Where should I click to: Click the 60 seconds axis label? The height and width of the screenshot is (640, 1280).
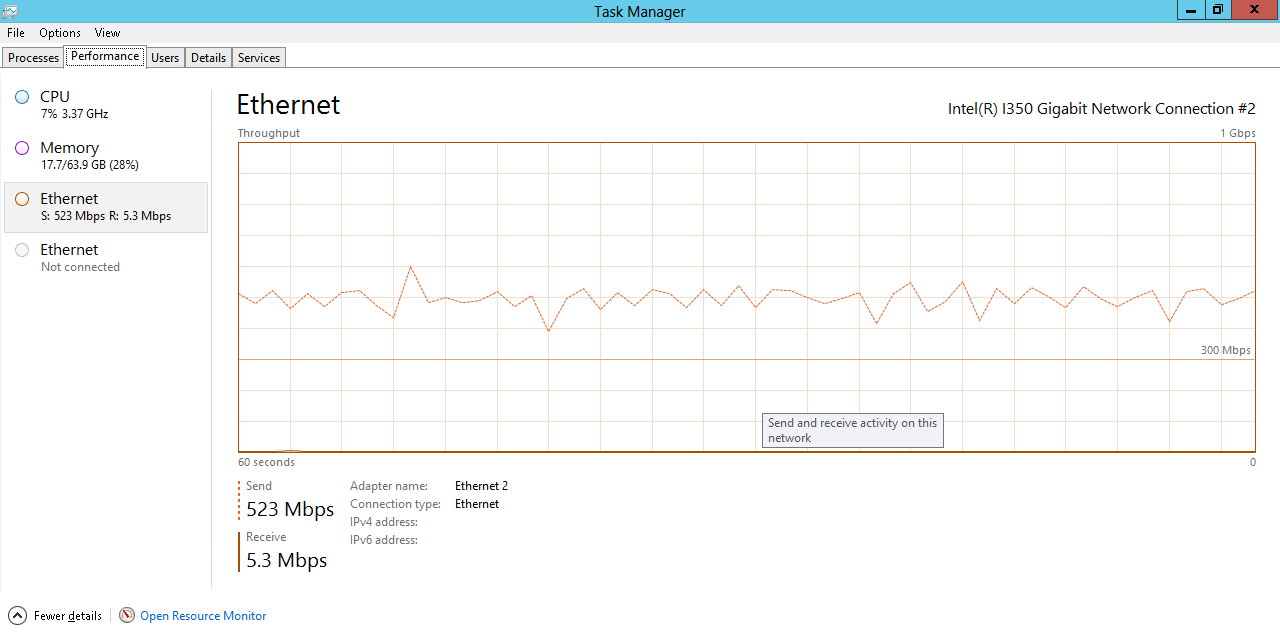[266, 462]
